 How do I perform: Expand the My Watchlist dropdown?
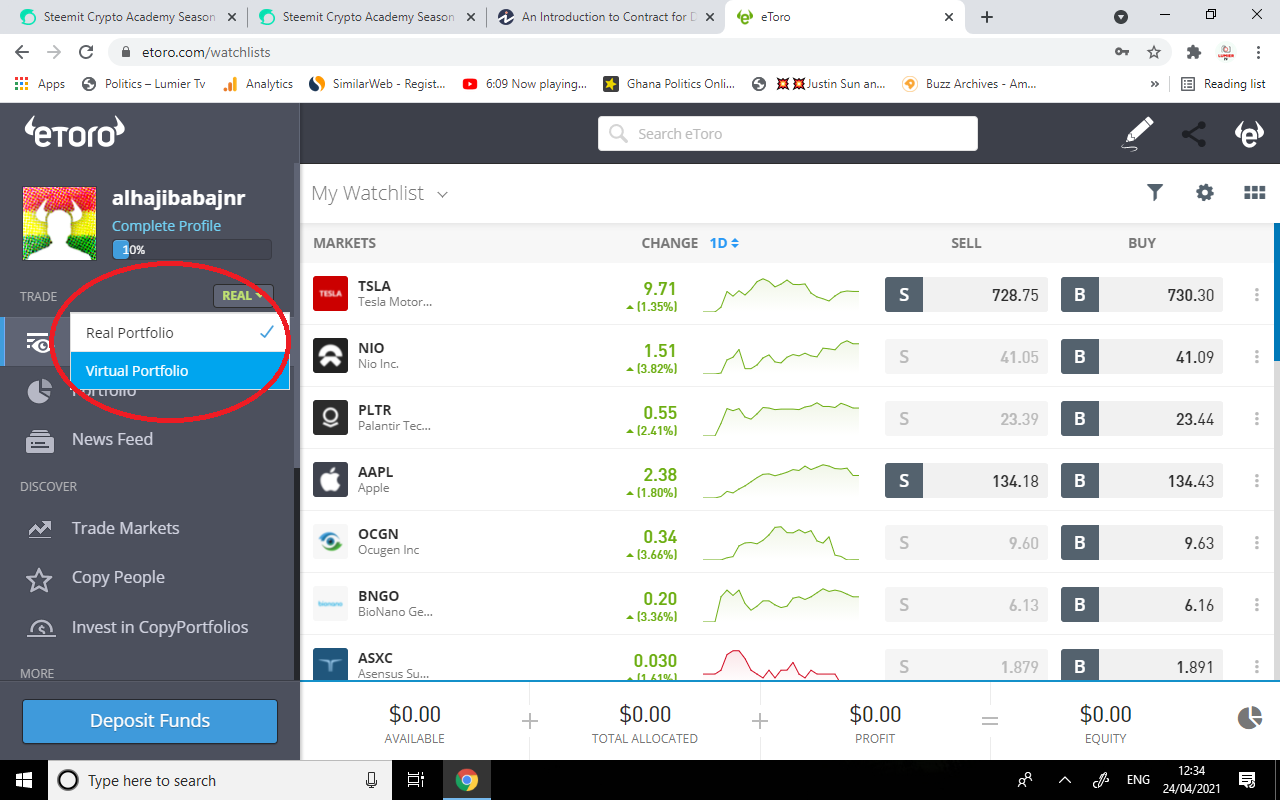point(443,194)
